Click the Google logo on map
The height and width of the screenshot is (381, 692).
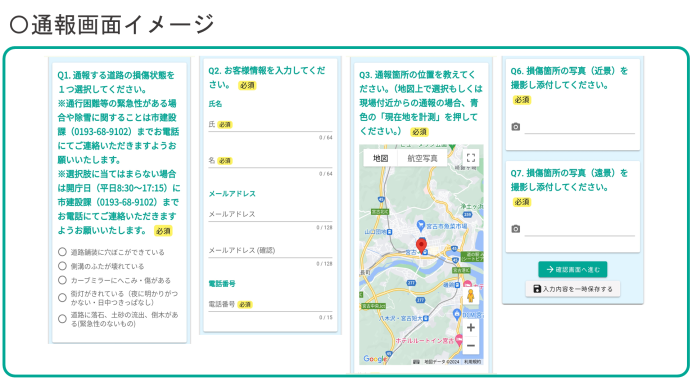pos(375,359)
